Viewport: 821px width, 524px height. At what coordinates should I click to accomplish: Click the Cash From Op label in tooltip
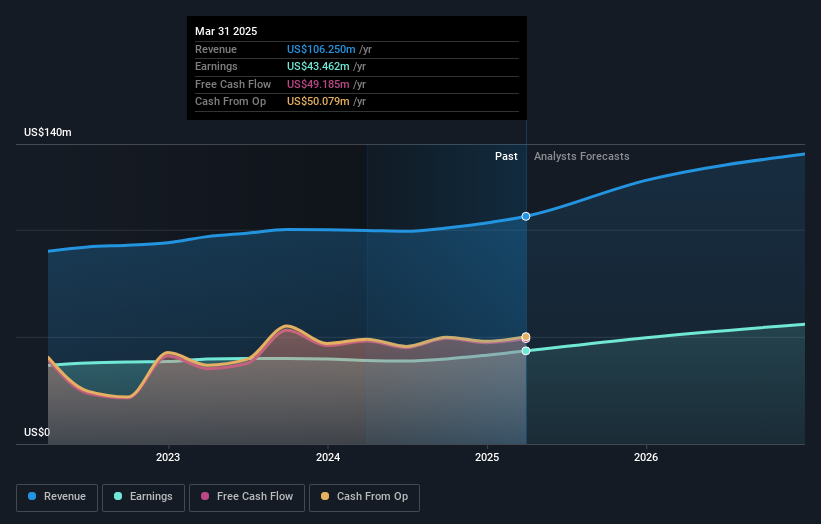230,102
